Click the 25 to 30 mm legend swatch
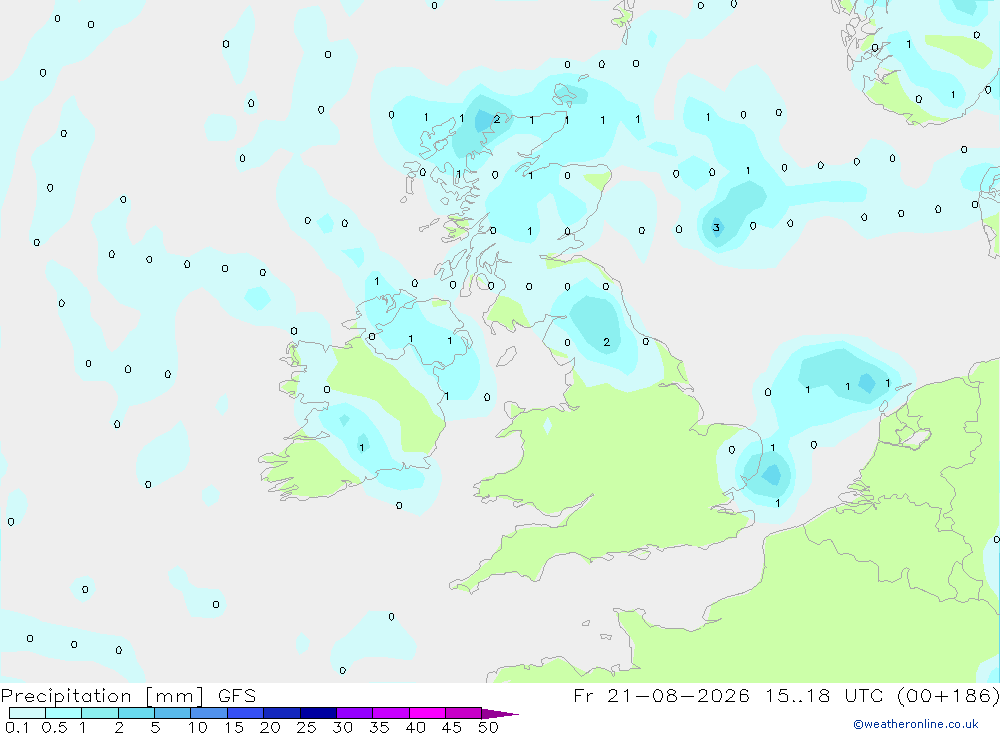Screen dimensions: 1000x733 click(x=318, y=713)
